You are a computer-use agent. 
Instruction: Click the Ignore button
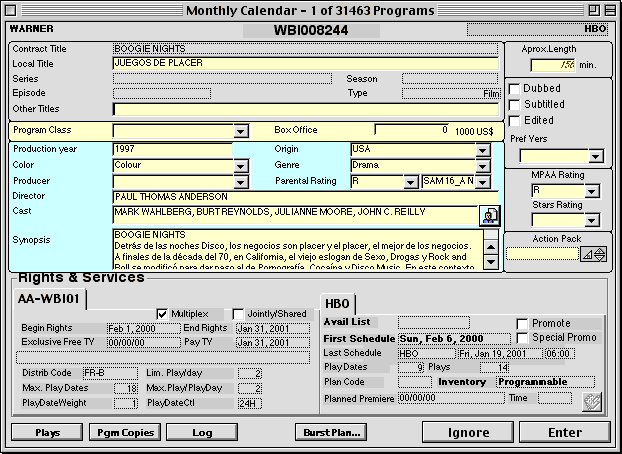pos(468,432)
